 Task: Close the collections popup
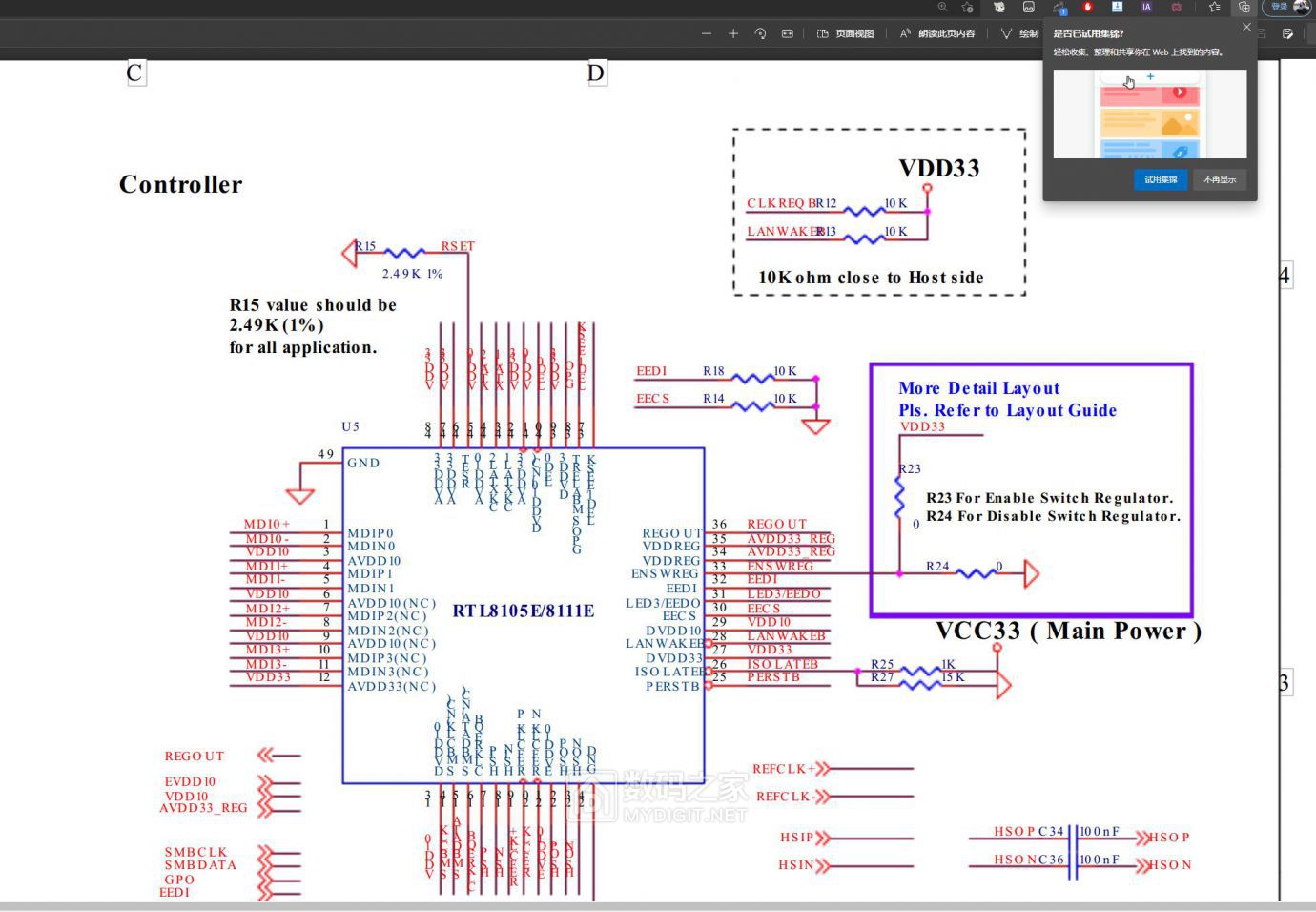pyautogui.click(x=1246, y=27)
